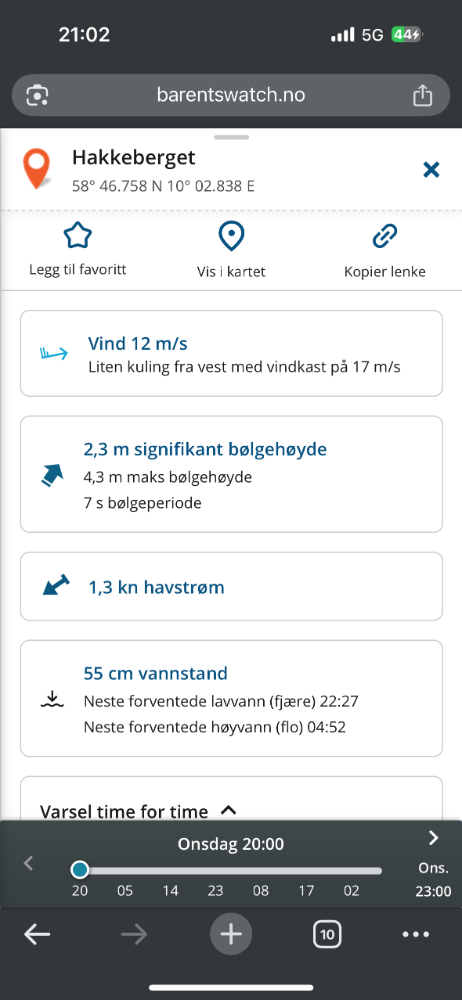Tap the time slider handle at 20

point(80,870)
